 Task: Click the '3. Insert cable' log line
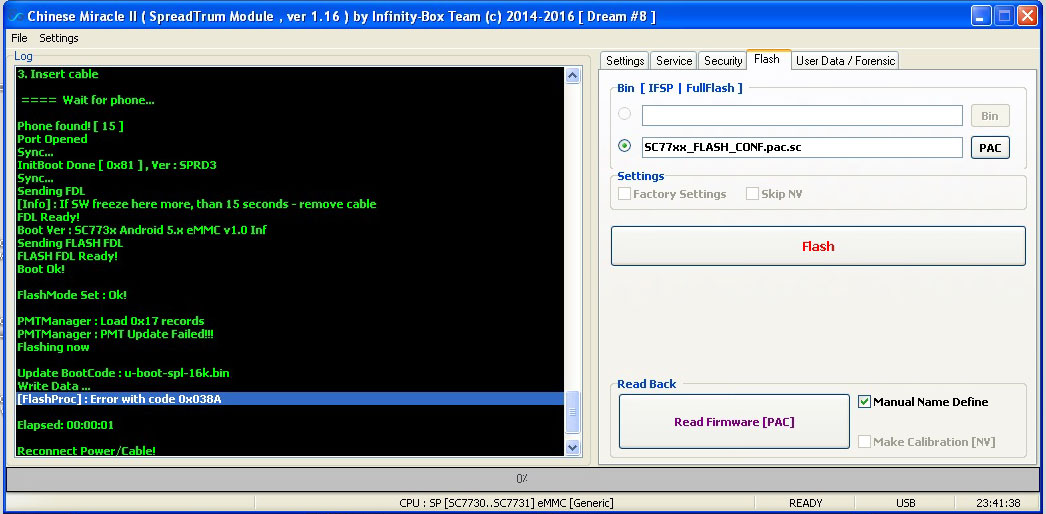click(x=57, y=74)
